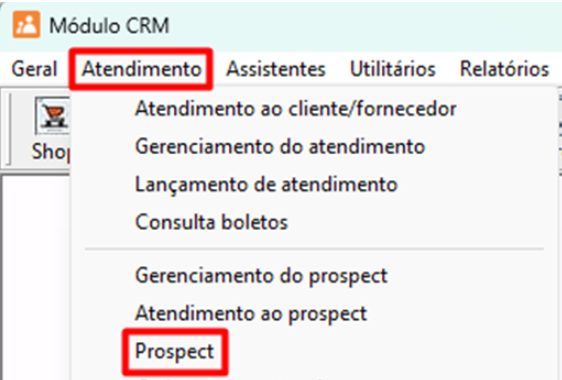
Task: Open the Utilitários menu
Action: coord(393,69)
